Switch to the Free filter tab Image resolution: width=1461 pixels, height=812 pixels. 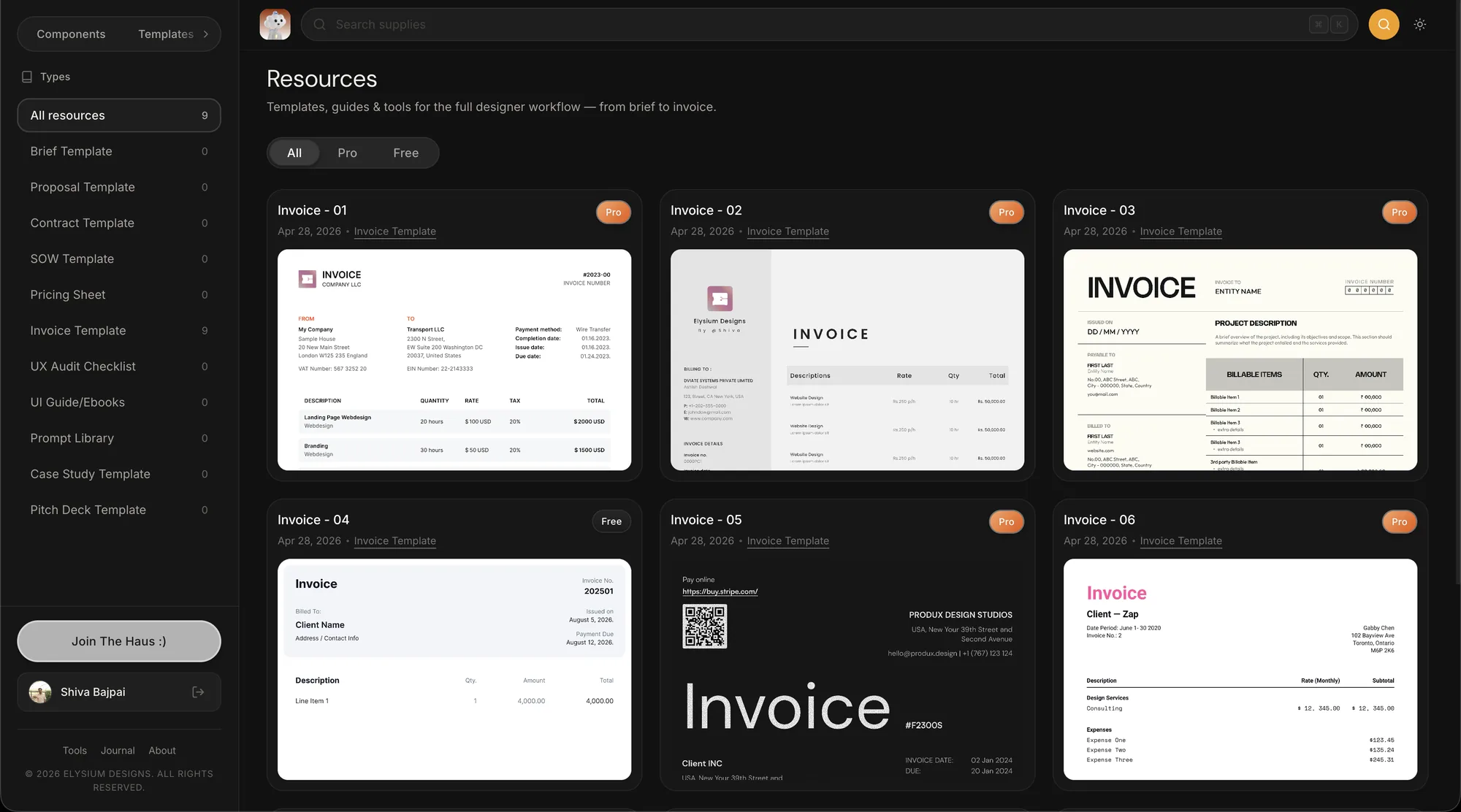(x=406, y=153)
